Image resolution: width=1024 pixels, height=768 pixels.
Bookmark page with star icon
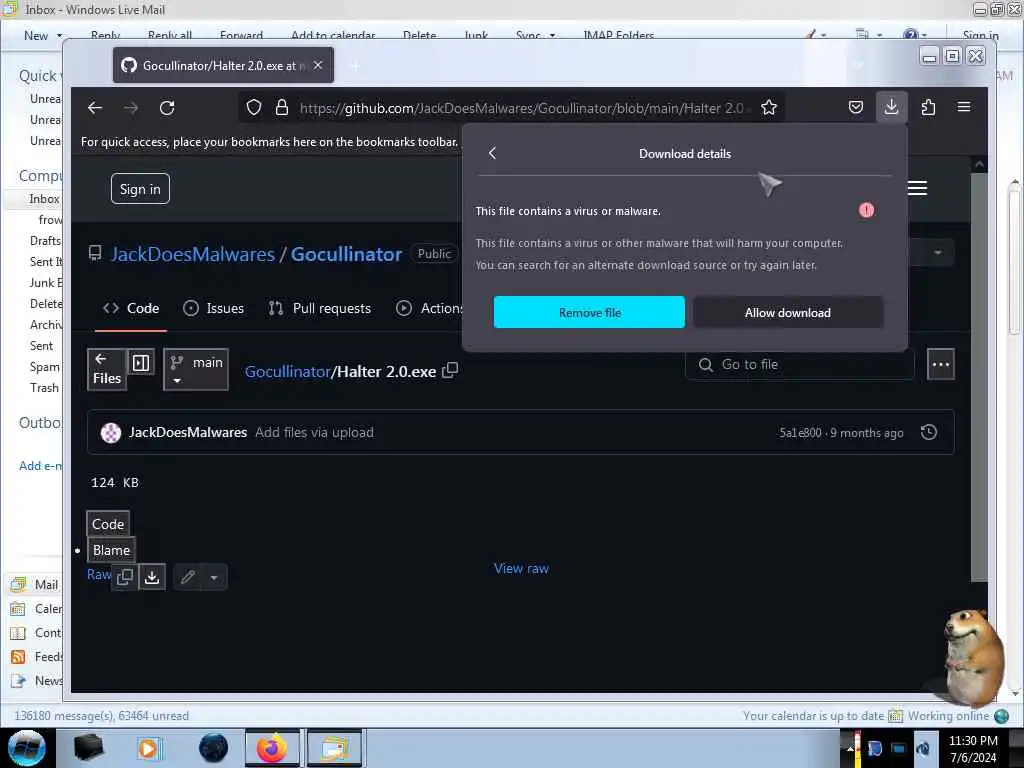pos(769,108)
